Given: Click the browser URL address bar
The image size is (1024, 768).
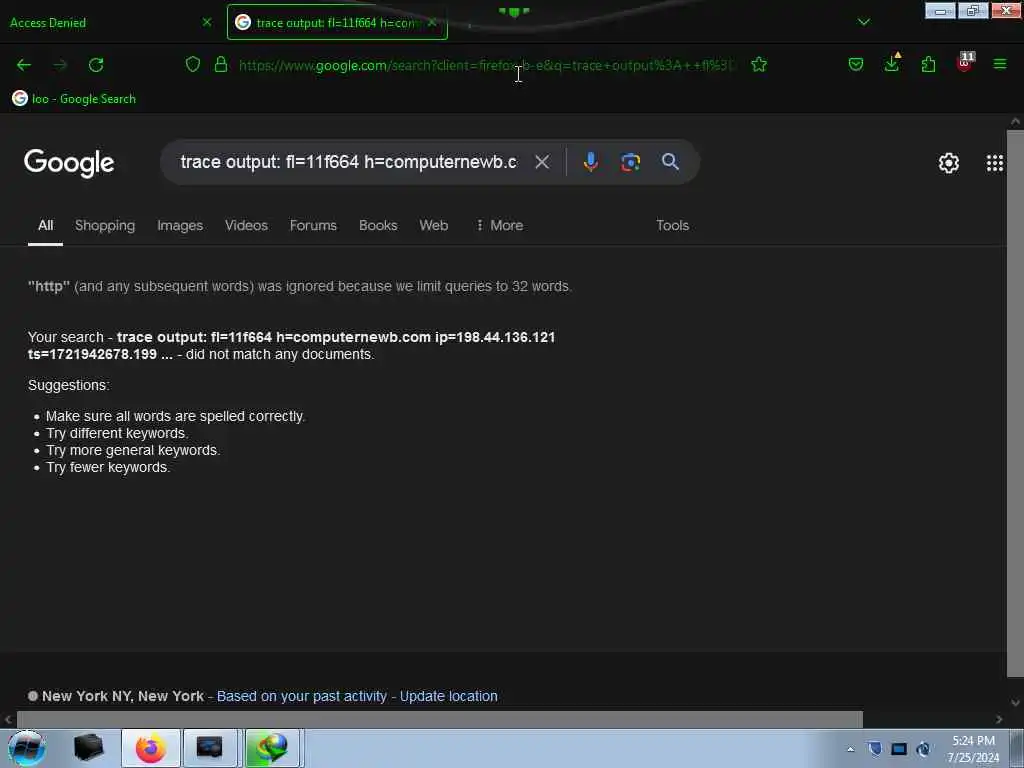Looking at the screenshot, I should tap(486, 65).
